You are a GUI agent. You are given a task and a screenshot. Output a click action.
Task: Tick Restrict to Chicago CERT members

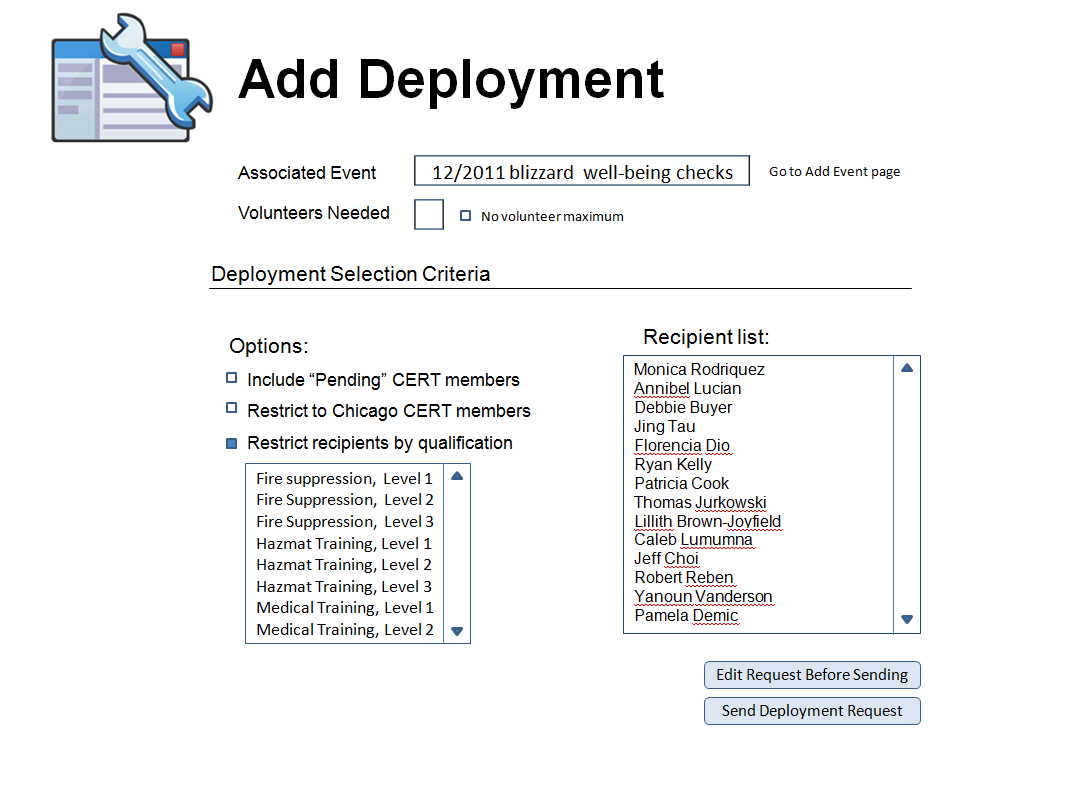(x=232, y=408)
